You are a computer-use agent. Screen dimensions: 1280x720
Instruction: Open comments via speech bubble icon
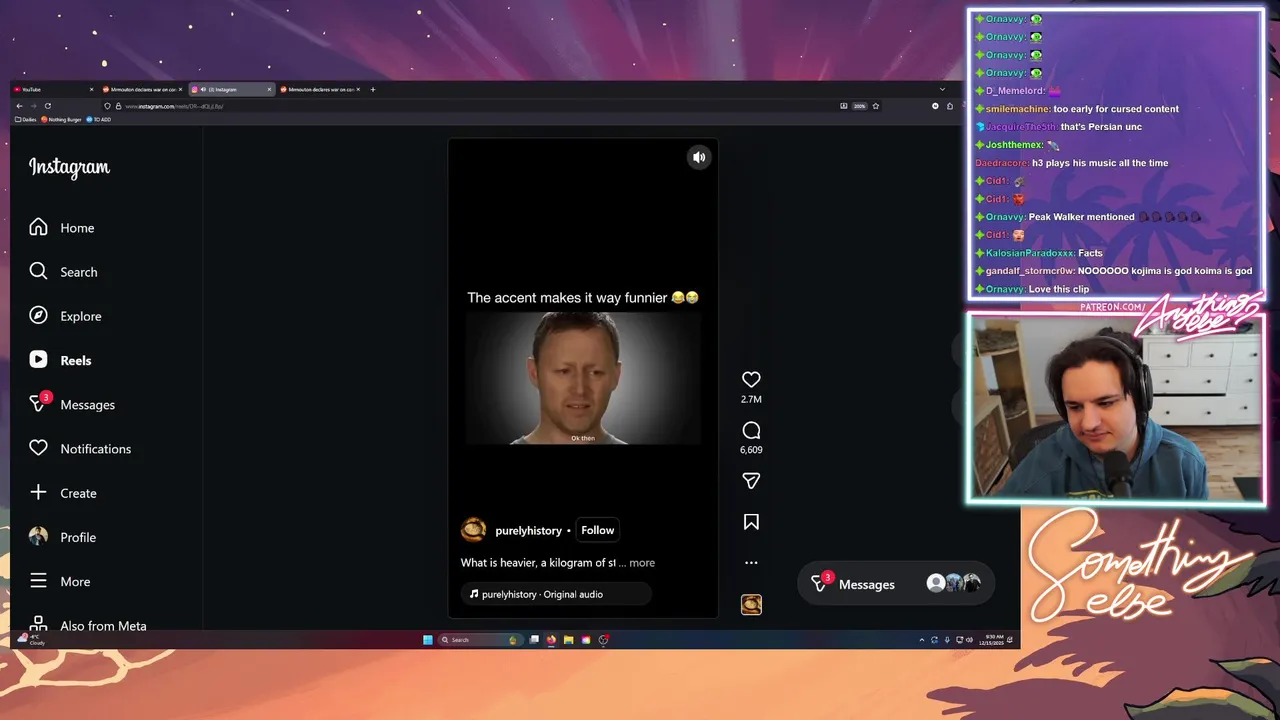click(x=751, y=430)
